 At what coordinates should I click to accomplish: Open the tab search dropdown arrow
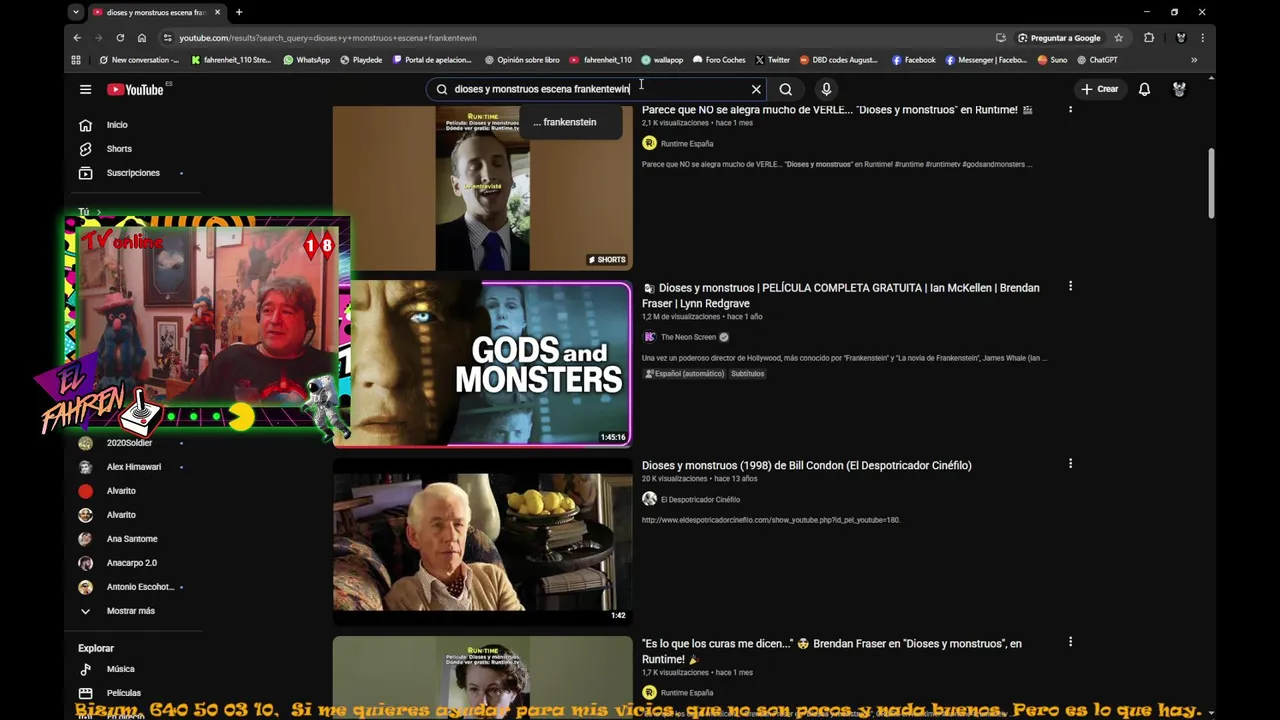[x=76, y=12]
